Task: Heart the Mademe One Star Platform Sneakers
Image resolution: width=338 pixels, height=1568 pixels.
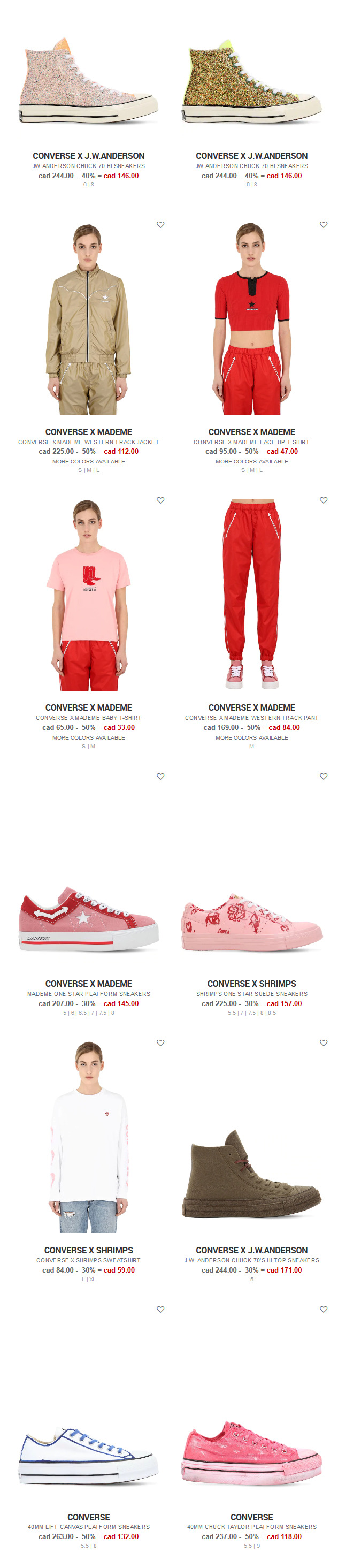Action: point(160,776)
